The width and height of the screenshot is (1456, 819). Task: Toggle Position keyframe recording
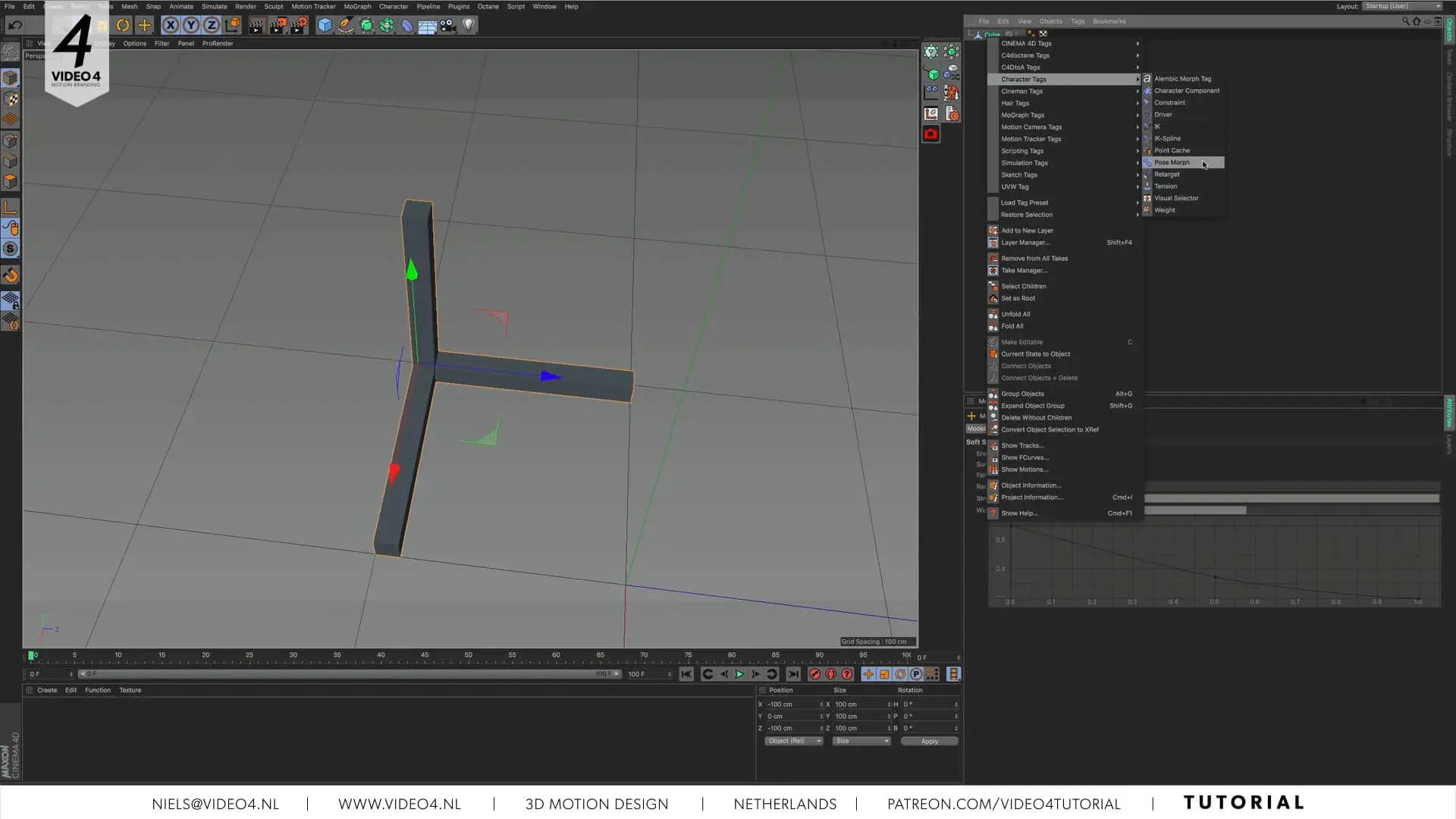click(x=868, y=674)
